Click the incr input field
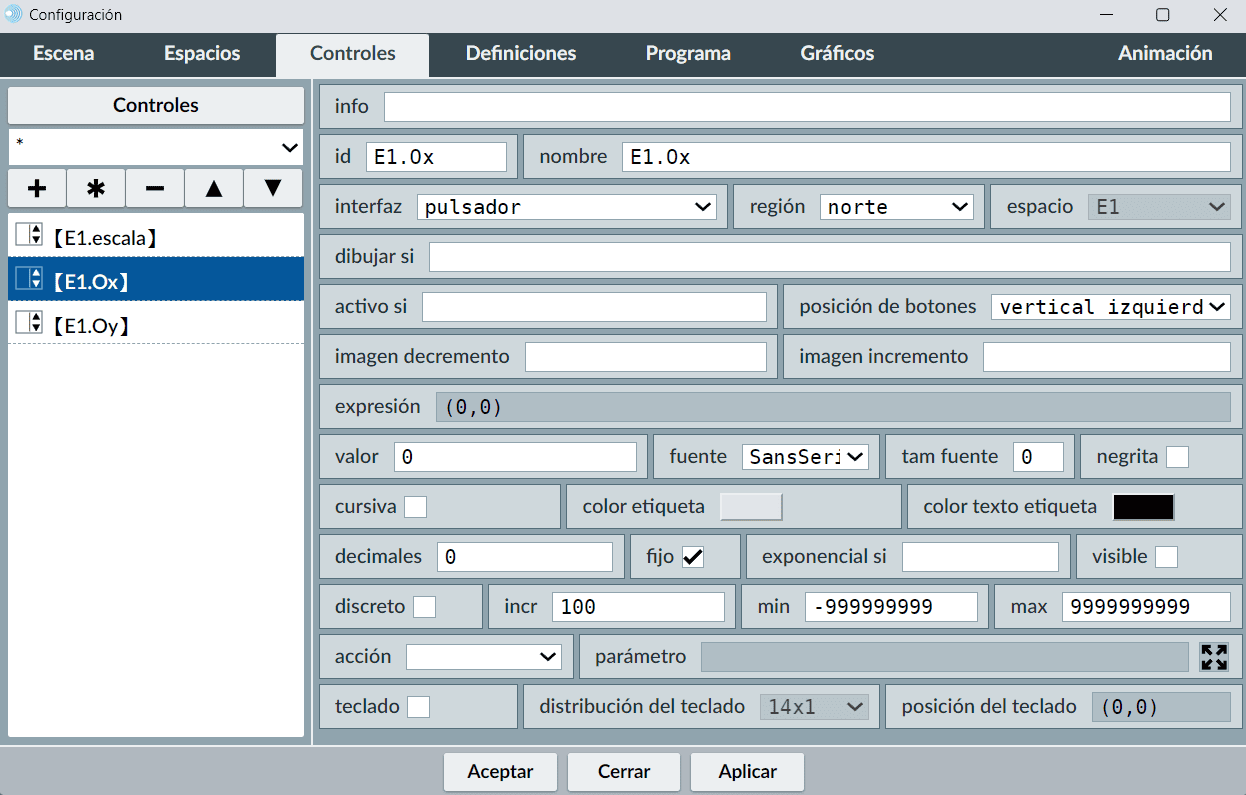 [x=637, y=607]
